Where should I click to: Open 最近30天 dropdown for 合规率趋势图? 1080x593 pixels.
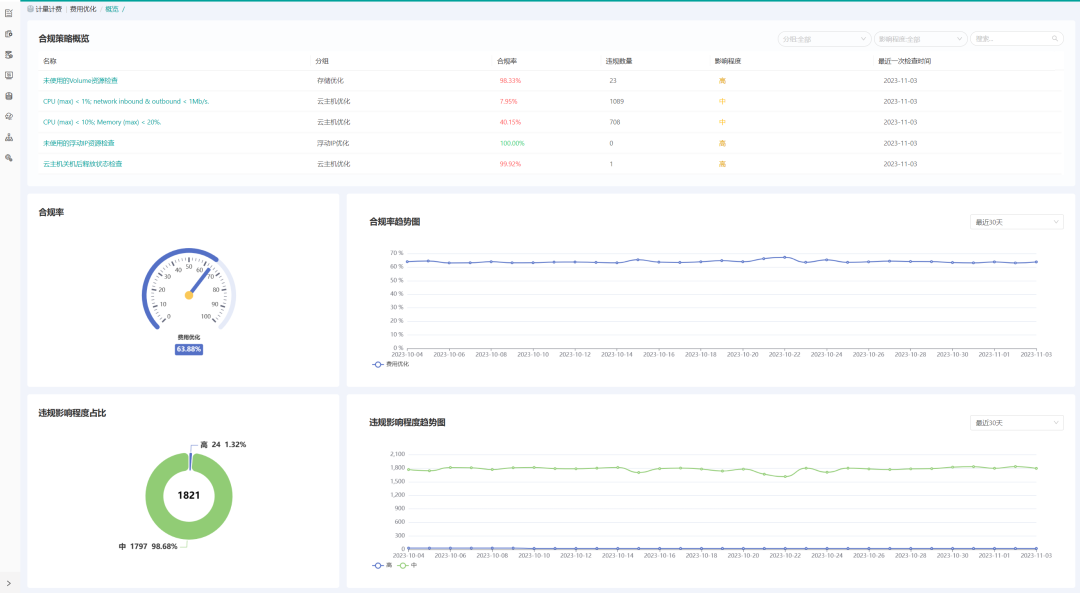pyautogui.click(x=1016, y=222)
